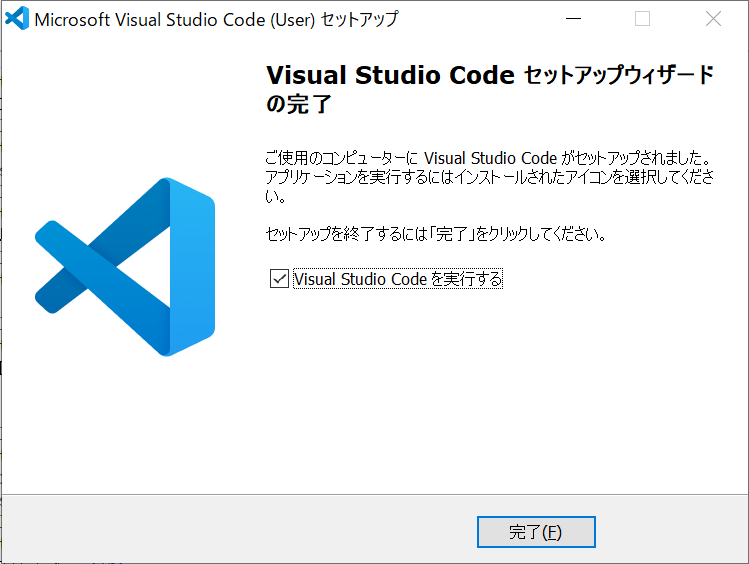Viewport: 749px width, 564px height.
Task: Click the title text Microsoft Visual Studio Code (User) セットアップ
Action: (216, 19)
